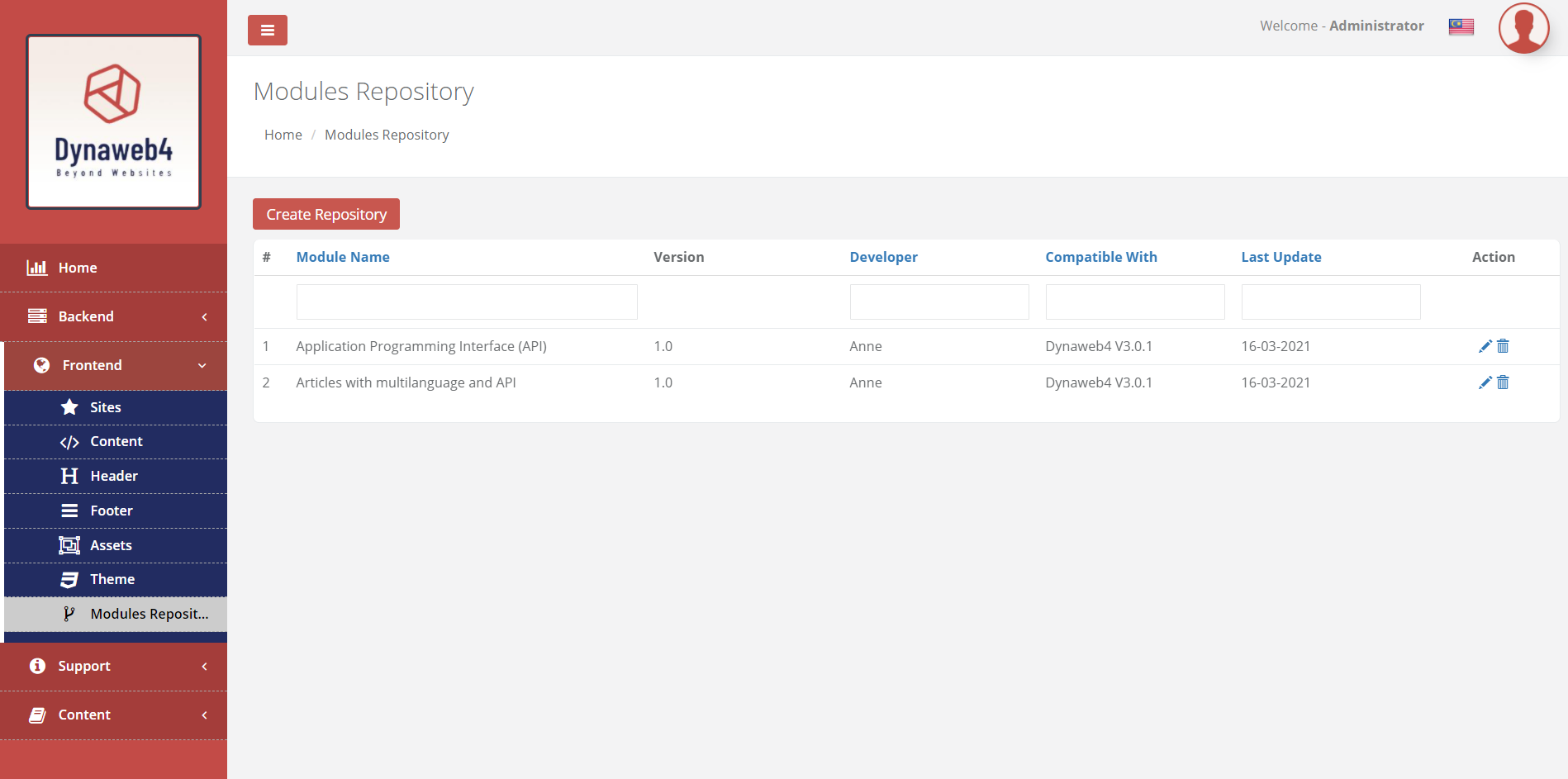This screenshot has height=779, width=1568.
Task: Go to Assets in Frontend submenu
Action: [x=111, y=545]
